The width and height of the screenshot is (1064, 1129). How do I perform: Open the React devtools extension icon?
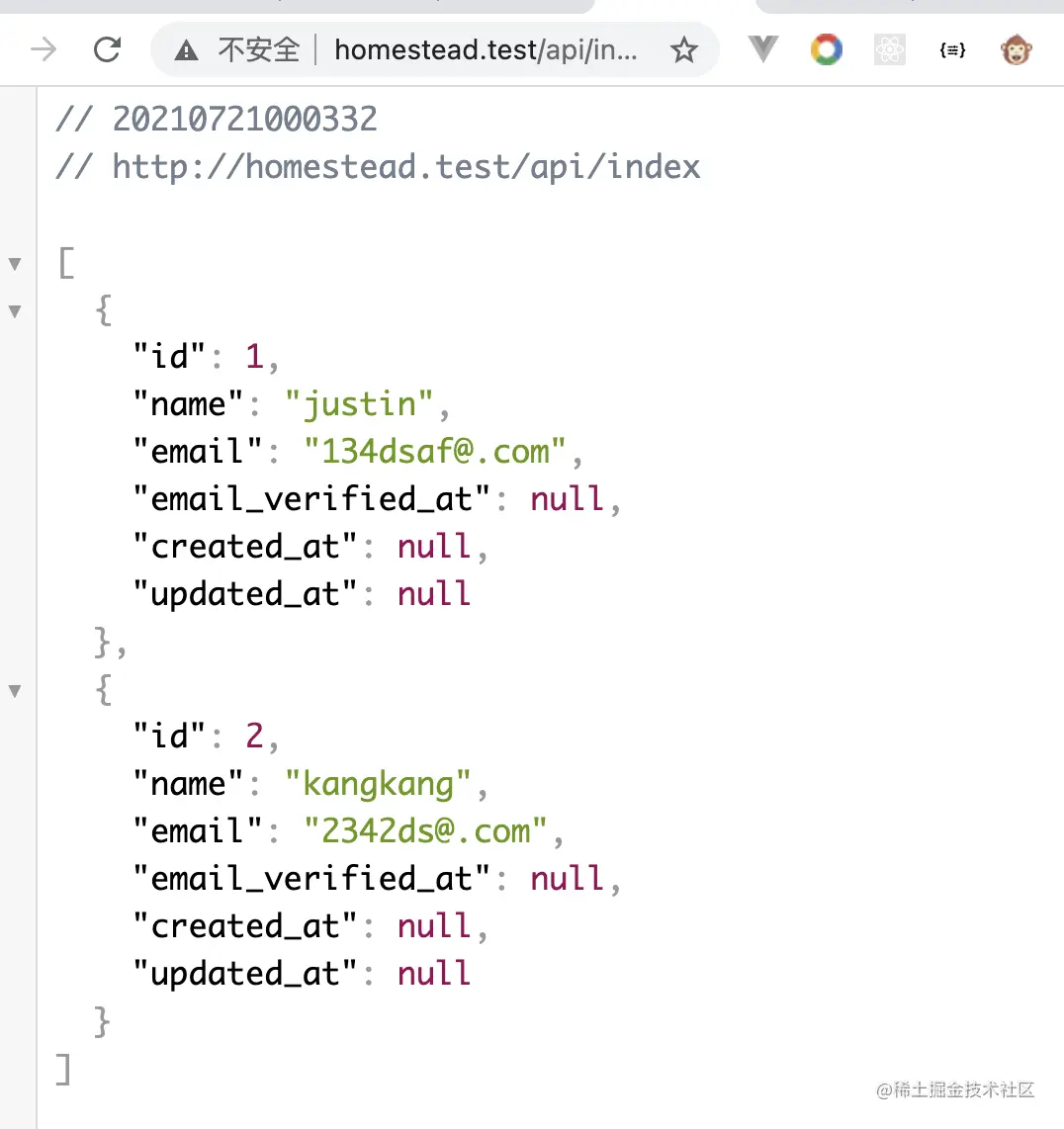890,49
